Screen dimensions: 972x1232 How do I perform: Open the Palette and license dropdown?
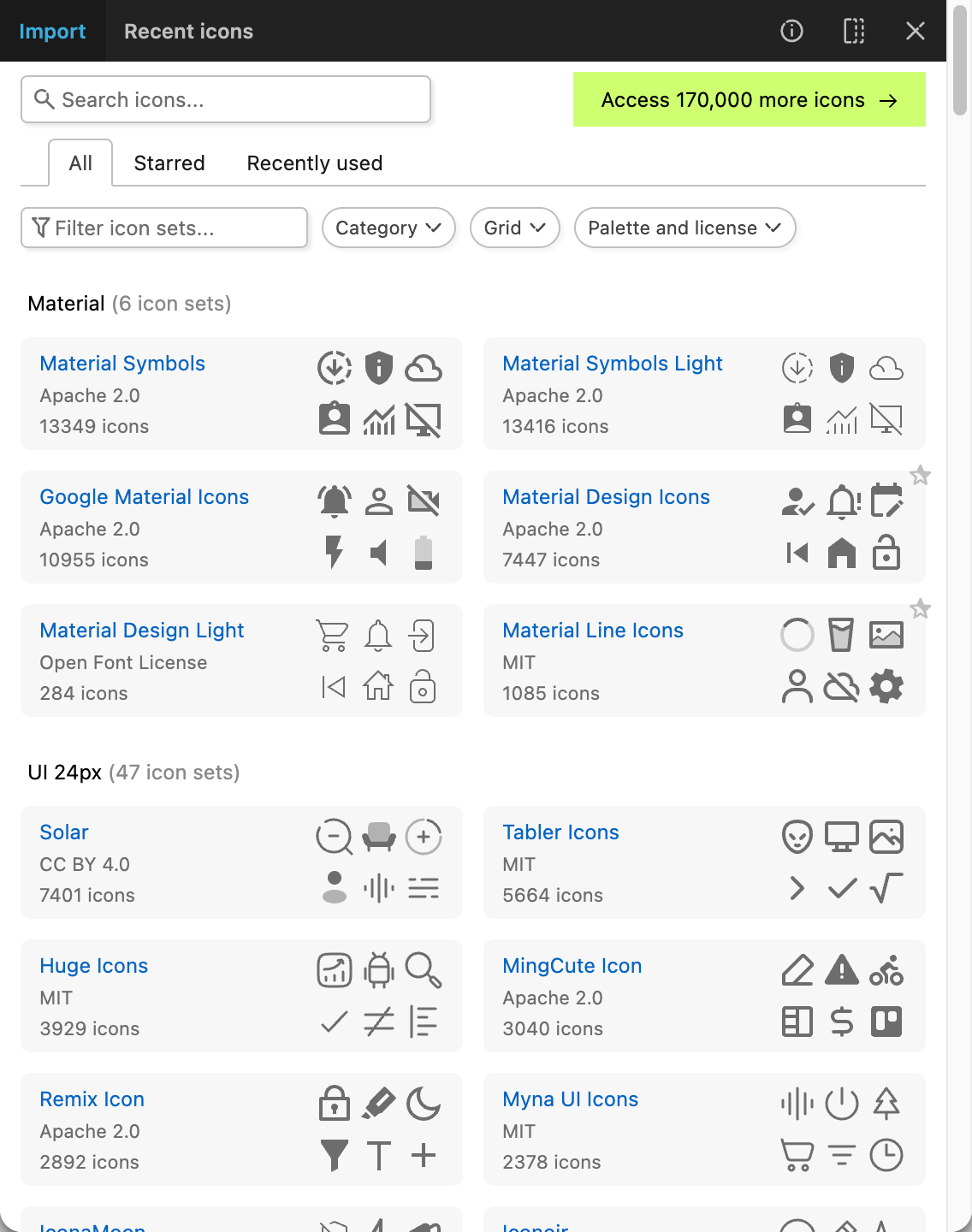point(684,228)
